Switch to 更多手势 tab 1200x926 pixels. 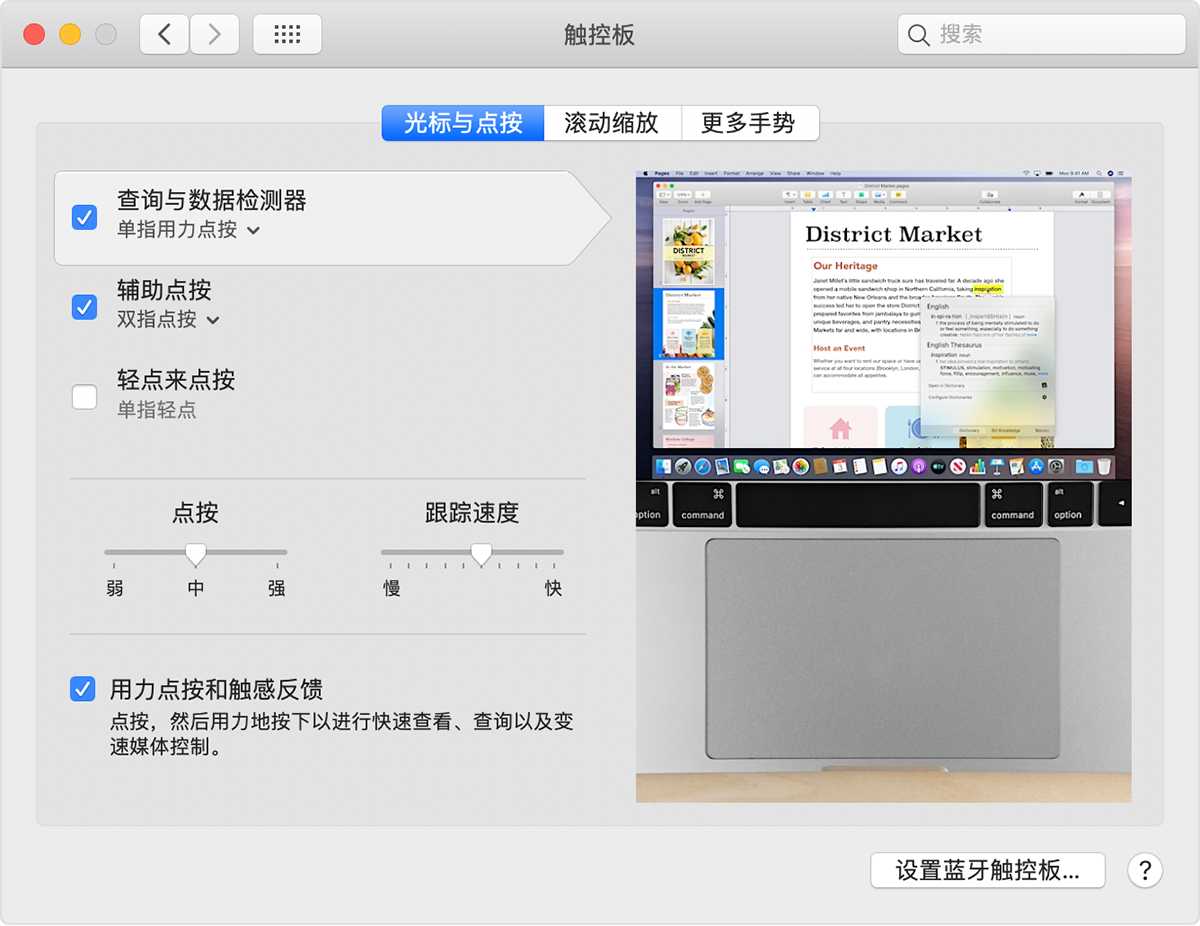tap(749, 123)
